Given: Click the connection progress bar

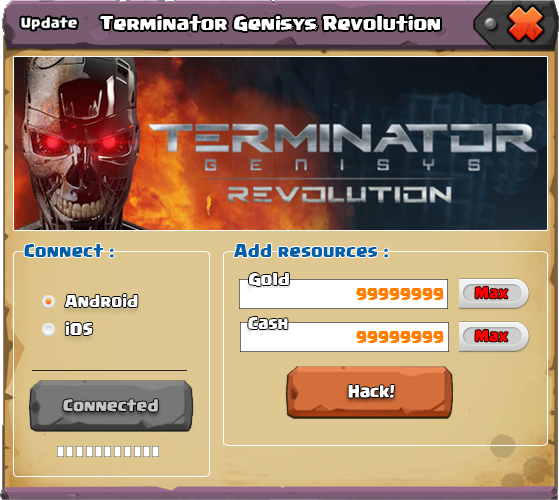Looking at the screenshot, I should [x=108, y=452].
